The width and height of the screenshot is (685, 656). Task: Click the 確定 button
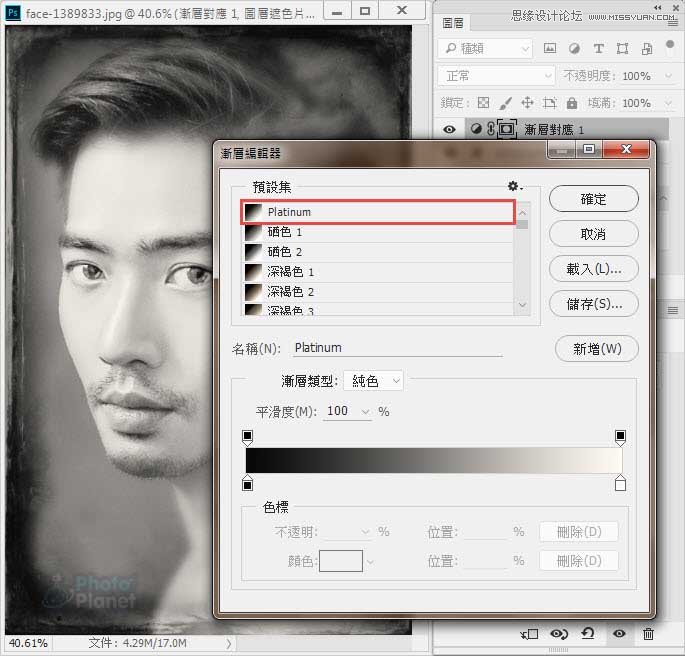[593, 199]
